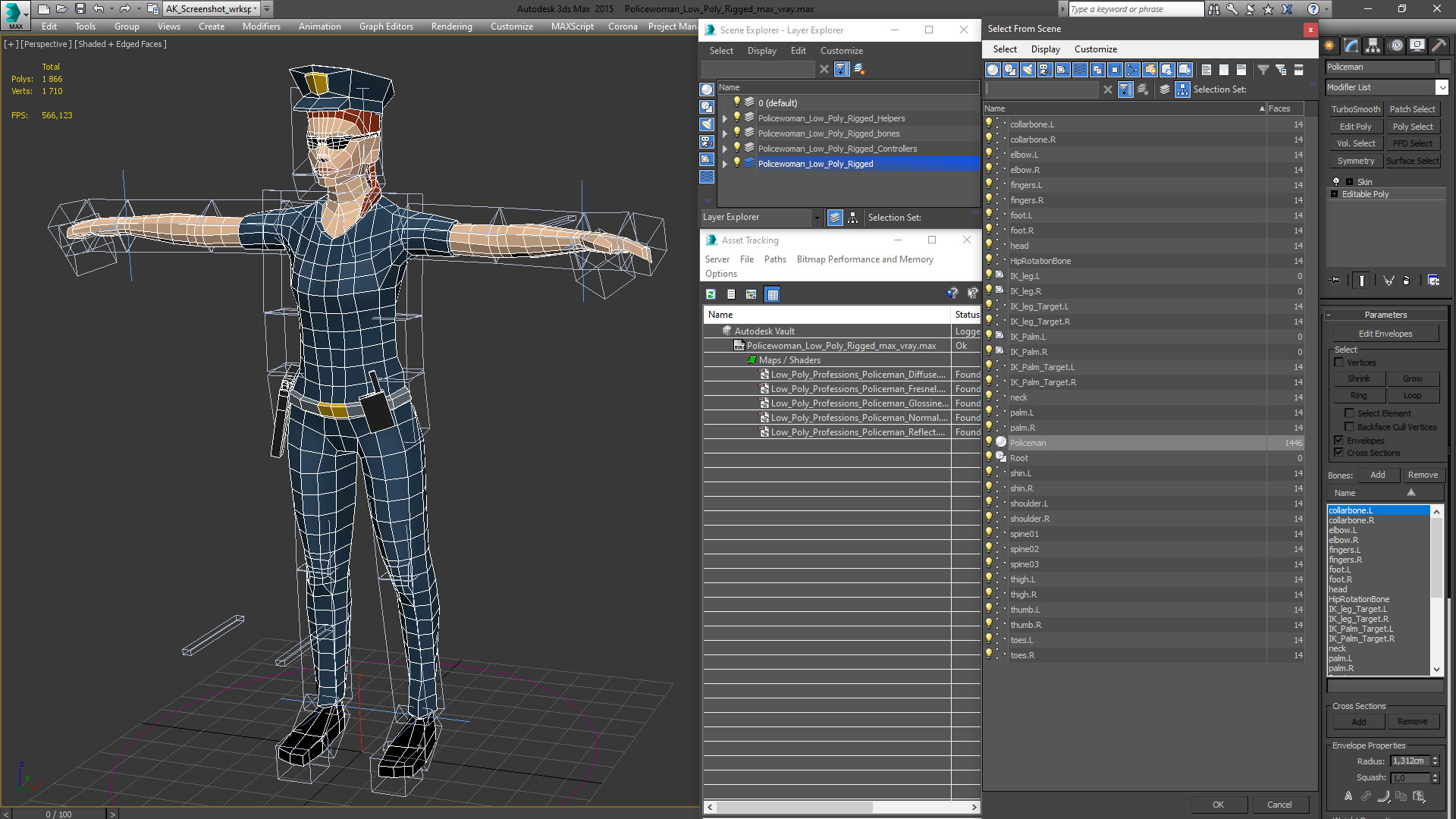Uncheck the Envelopes checkbox
The image size is (1456, 819).
(1339, 441)
